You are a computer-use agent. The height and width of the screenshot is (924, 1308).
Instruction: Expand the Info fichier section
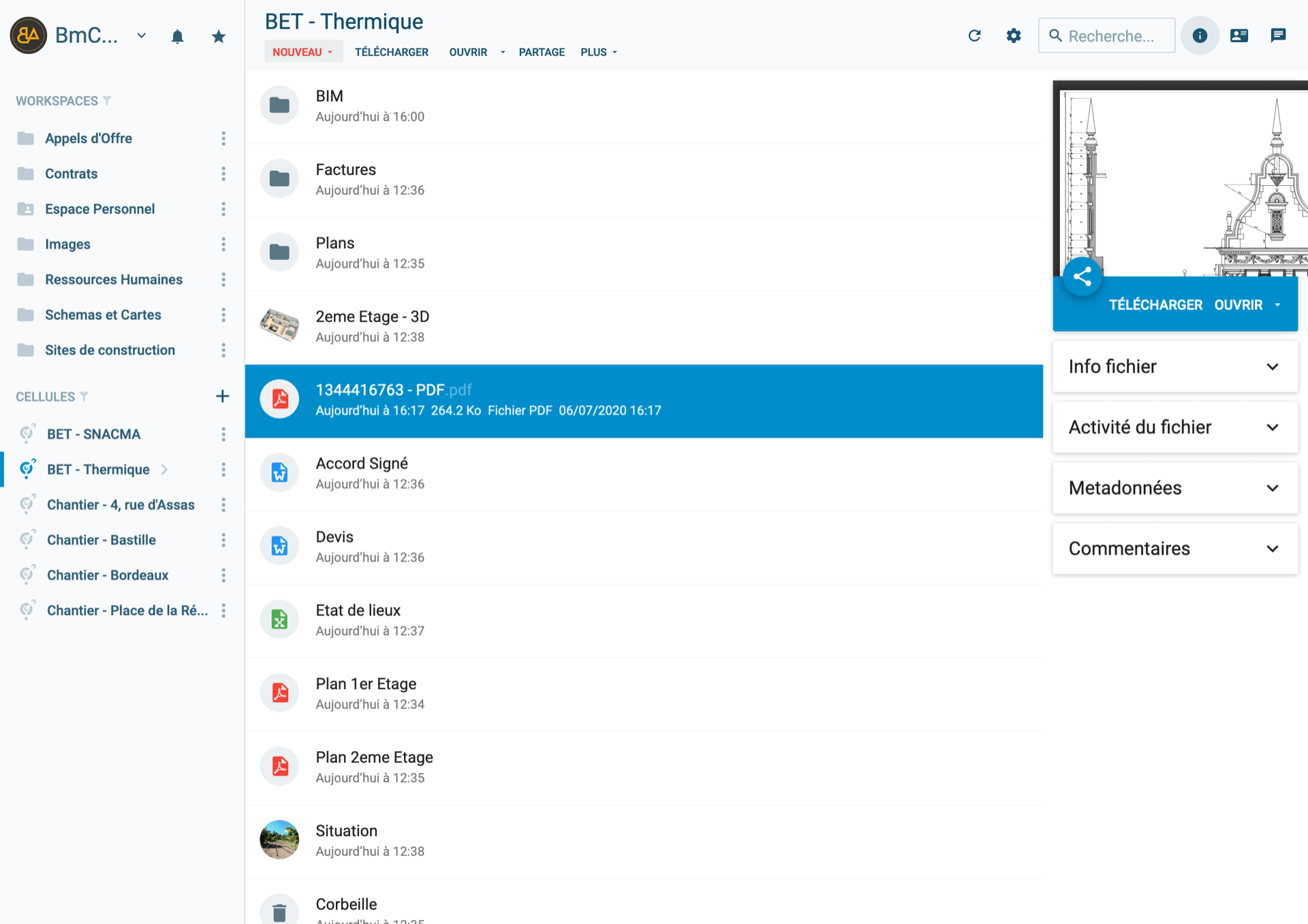click(1175, 366)
